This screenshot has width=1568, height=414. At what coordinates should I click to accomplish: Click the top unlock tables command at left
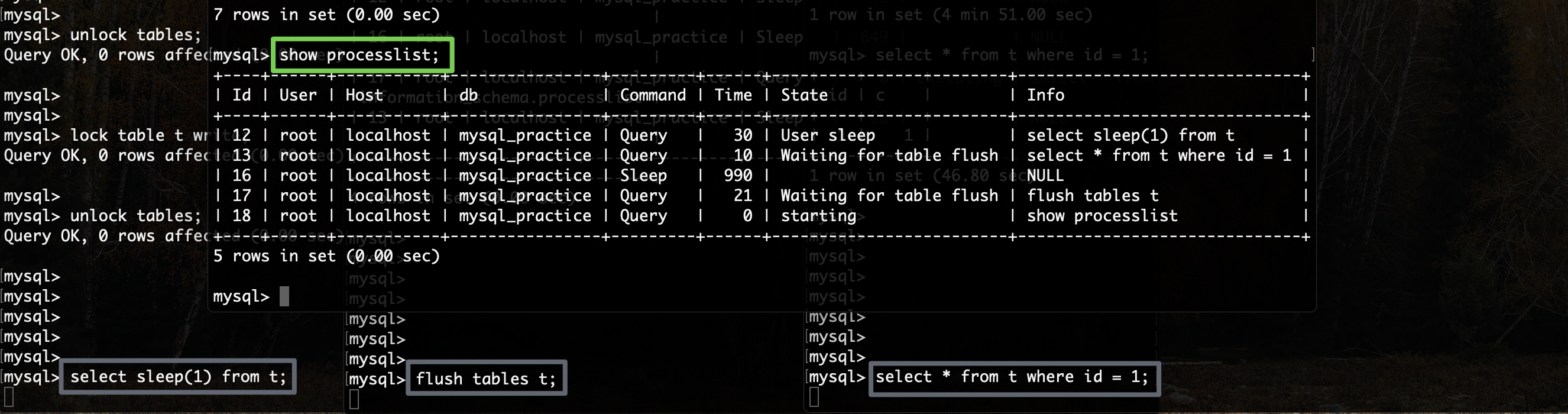(x=135, y=35)
